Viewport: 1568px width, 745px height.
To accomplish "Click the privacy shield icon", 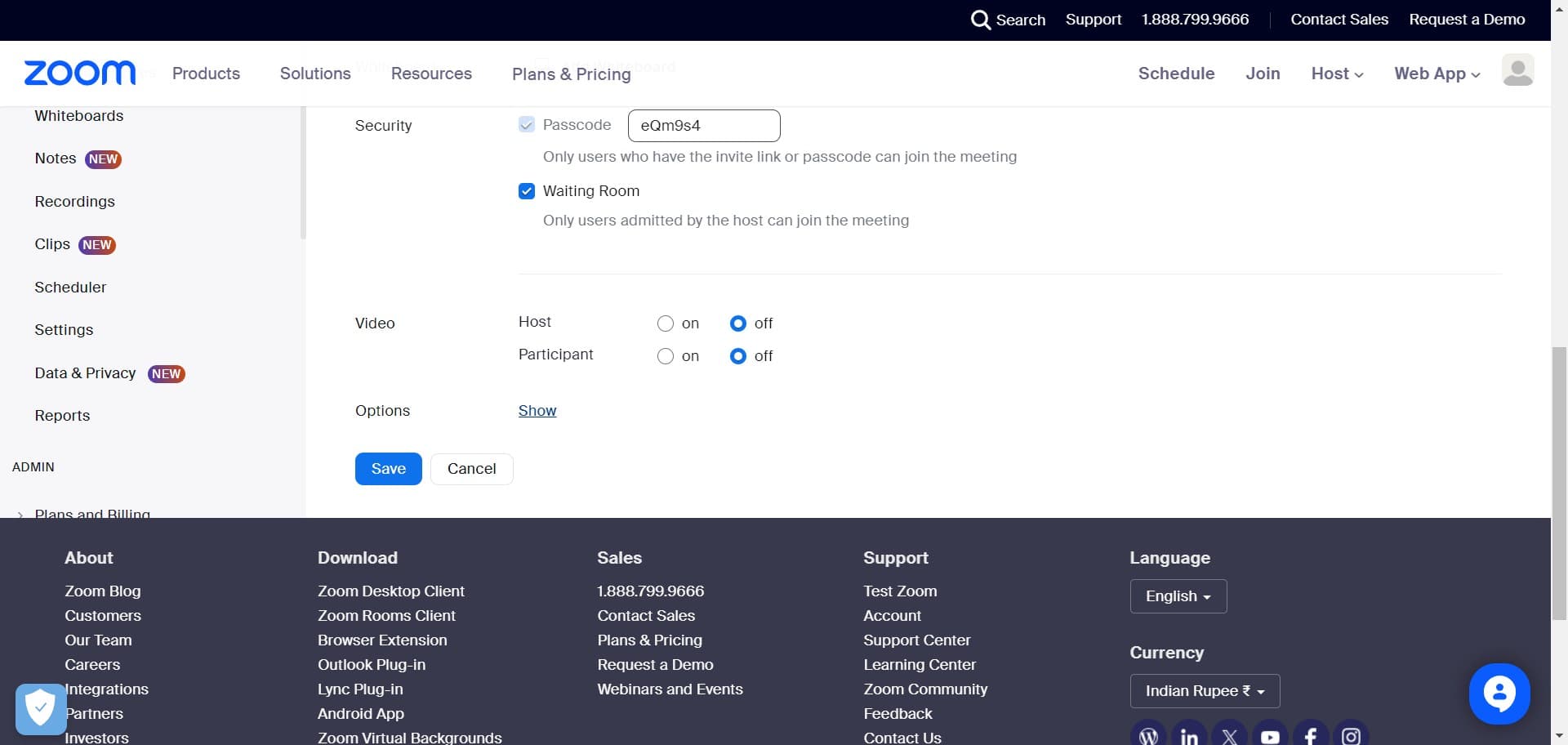I will pos(40,707).
